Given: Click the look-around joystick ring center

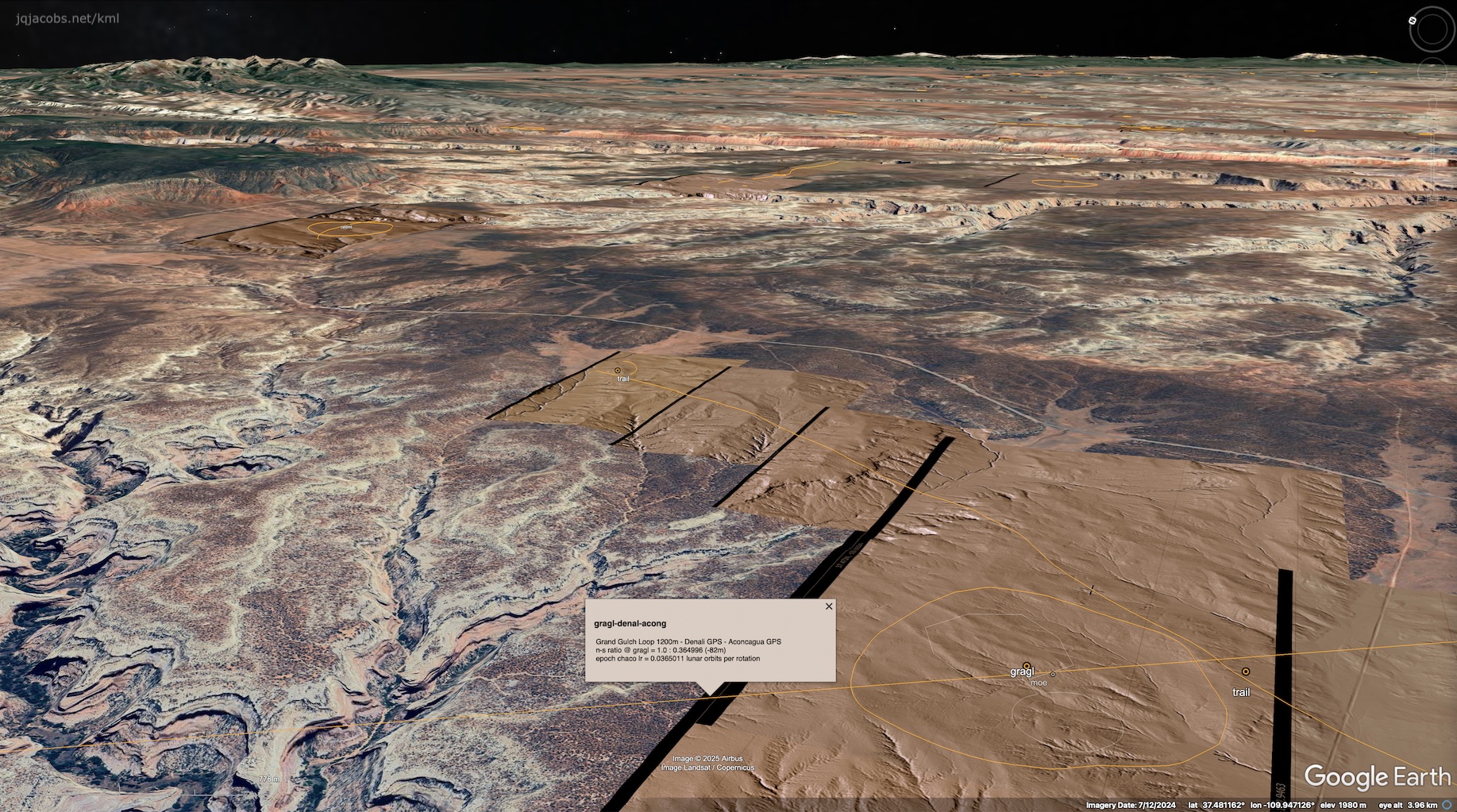Looking at the screenshot, I should coord(1433,29).
